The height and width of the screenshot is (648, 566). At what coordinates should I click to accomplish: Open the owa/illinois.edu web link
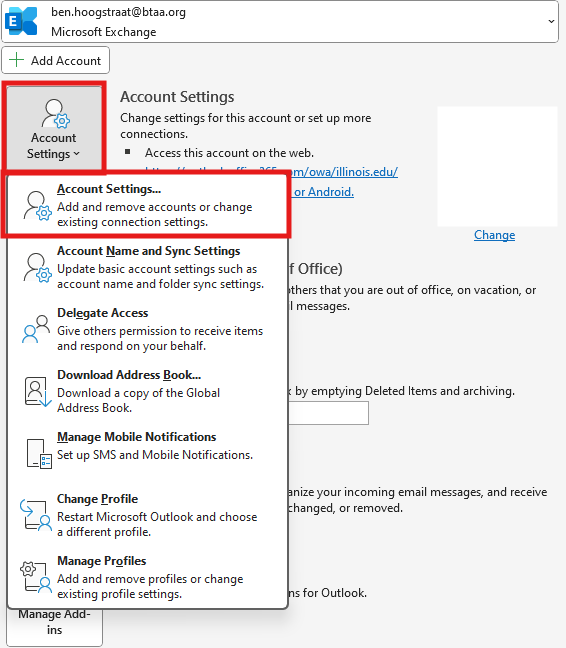345,172
